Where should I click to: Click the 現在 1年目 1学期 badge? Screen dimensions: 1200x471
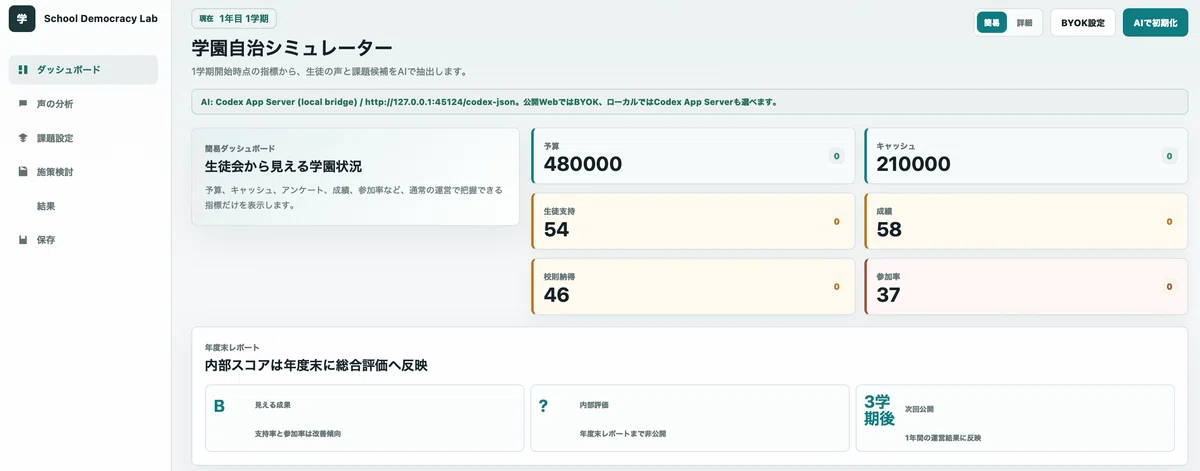(234, 18)
